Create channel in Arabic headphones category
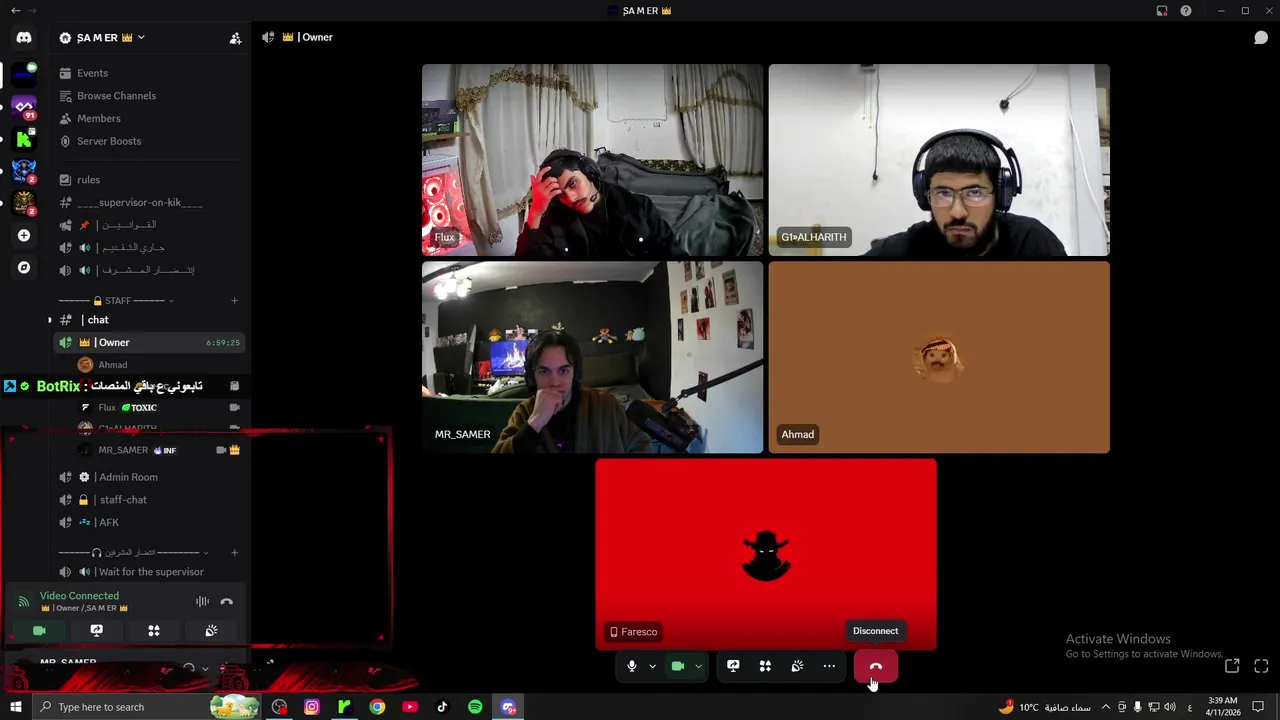The width and height of the screenshot is (1280, 720). pos(235,552)
